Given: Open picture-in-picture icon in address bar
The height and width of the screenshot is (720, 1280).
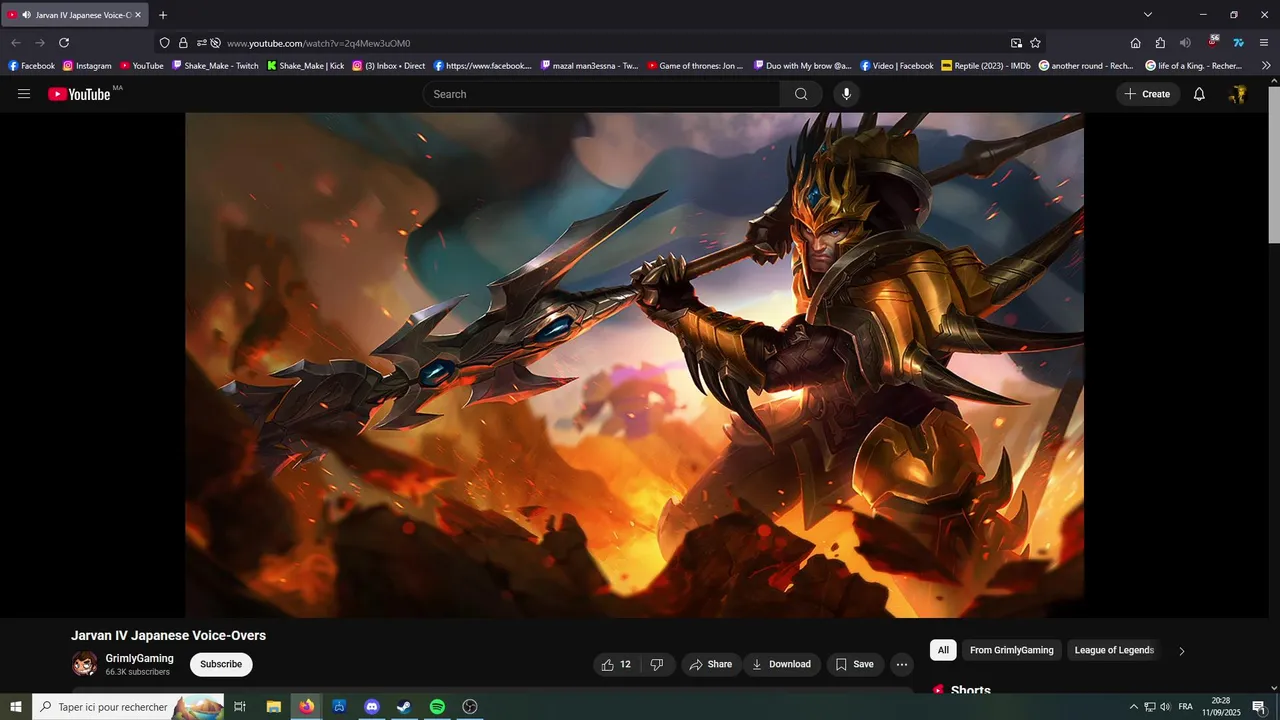Looking at the screenshot, I should click(x=1016, y=43).
